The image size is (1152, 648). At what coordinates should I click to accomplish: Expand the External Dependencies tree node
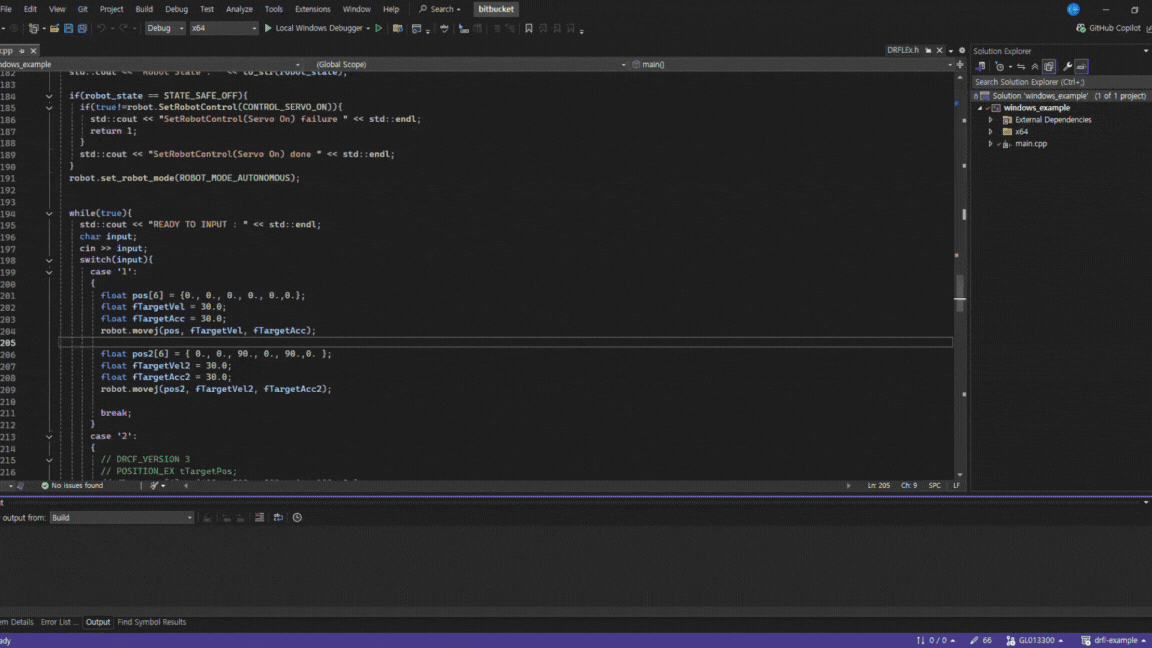pyautogui.click(x=991, y=120)
